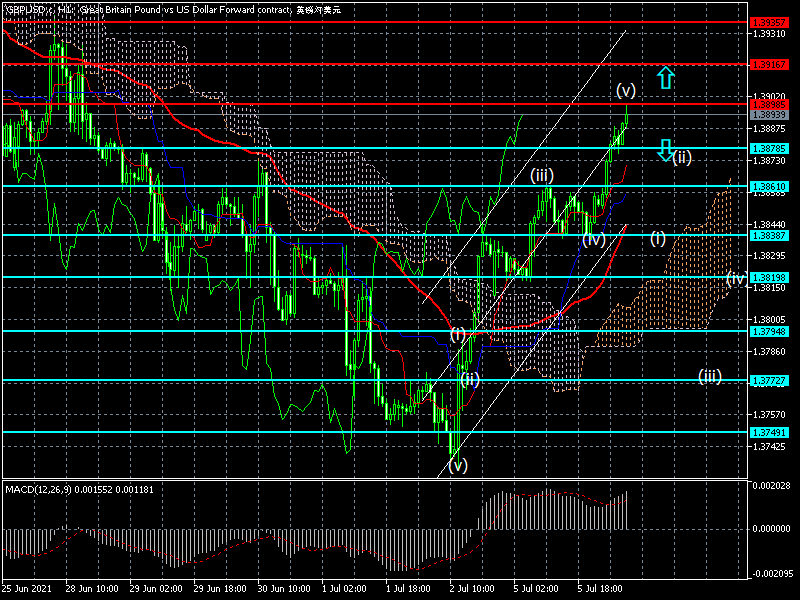This screenshot has width=800, height=600.
Task: Click the cyan down arrow marker
Action: [x=666, y=150]
